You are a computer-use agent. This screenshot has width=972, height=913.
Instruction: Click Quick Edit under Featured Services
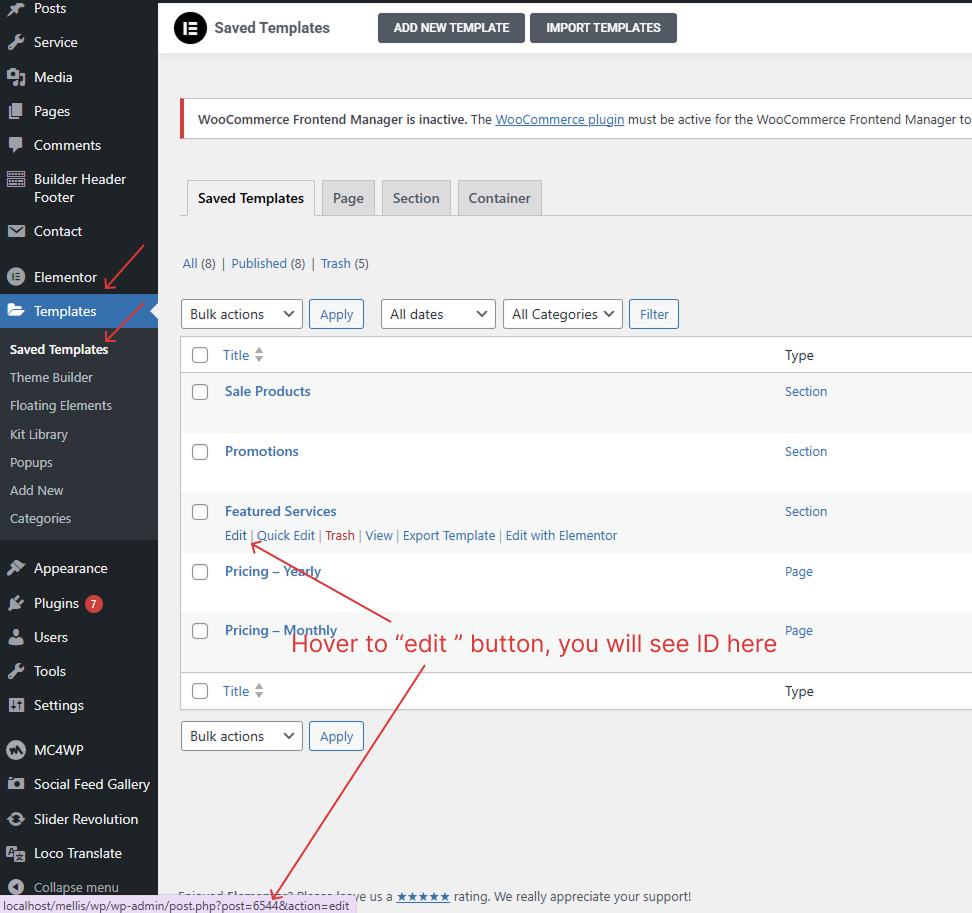point(286,536)
